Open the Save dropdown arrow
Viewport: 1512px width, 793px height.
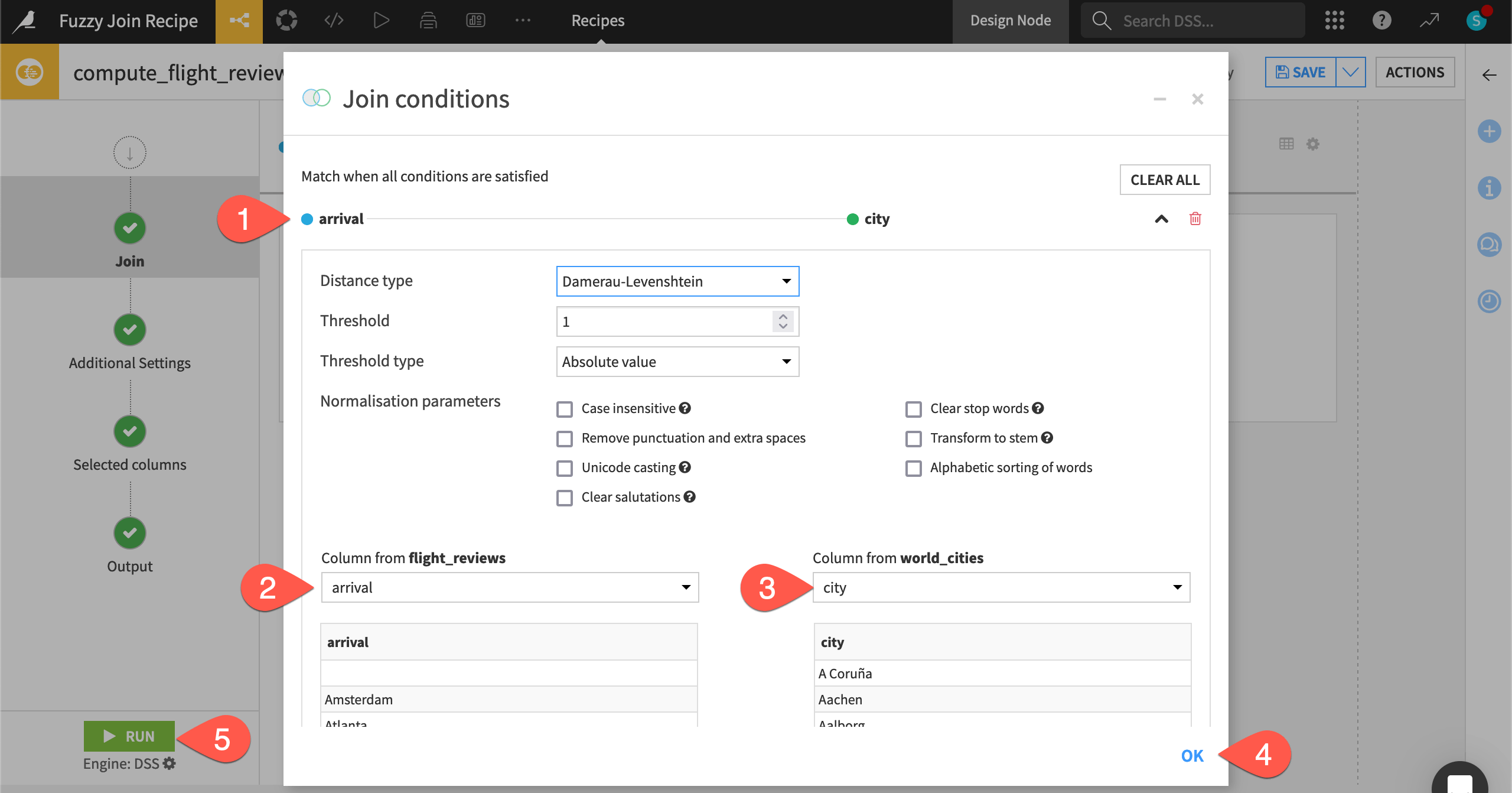[x=1350, y=72]
